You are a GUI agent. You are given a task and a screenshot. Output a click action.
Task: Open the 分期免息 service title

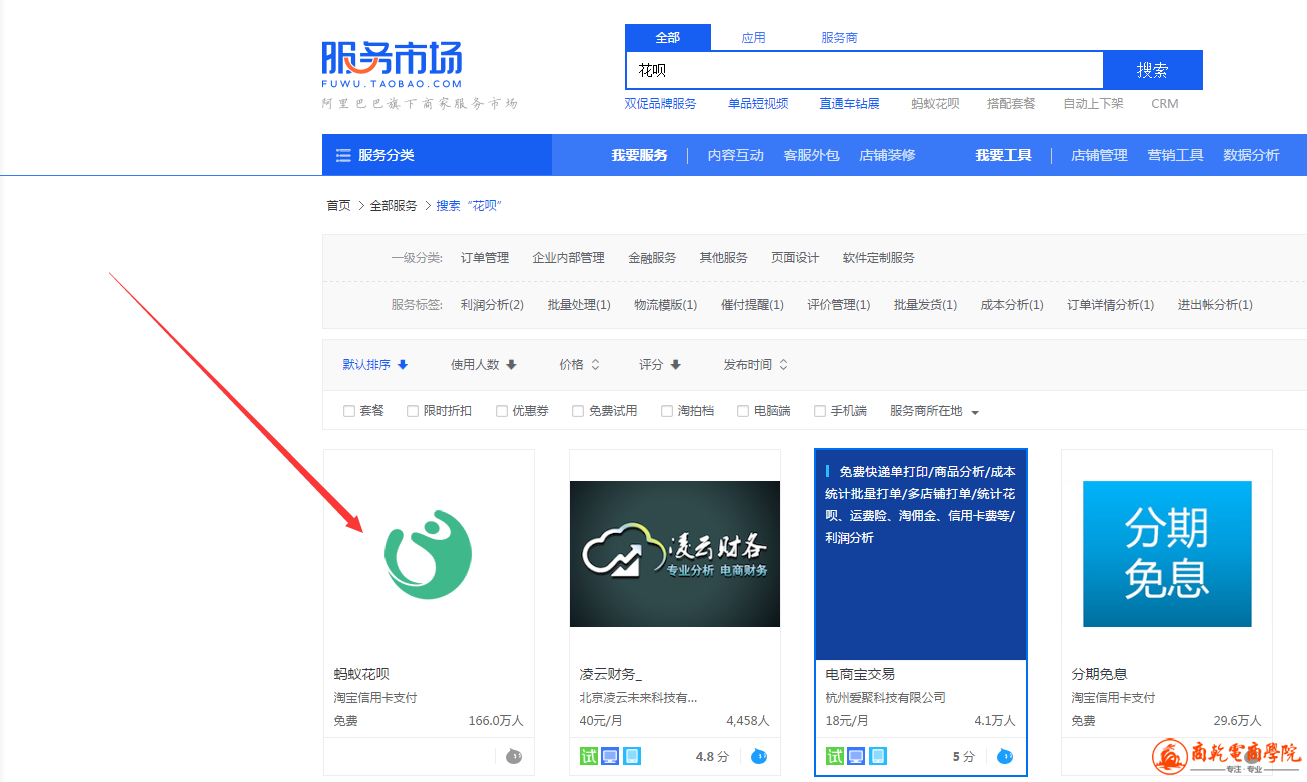tap(1100, 674)
